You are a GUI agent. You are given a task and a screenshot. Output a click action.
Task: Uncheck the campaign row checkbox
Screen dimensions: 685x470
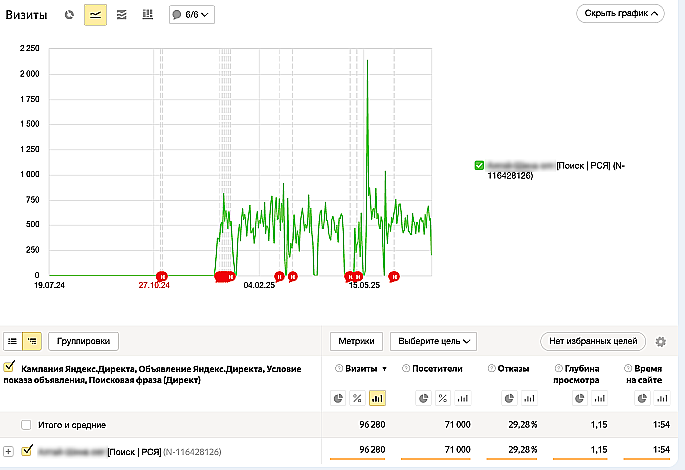[x=27, y=450]
